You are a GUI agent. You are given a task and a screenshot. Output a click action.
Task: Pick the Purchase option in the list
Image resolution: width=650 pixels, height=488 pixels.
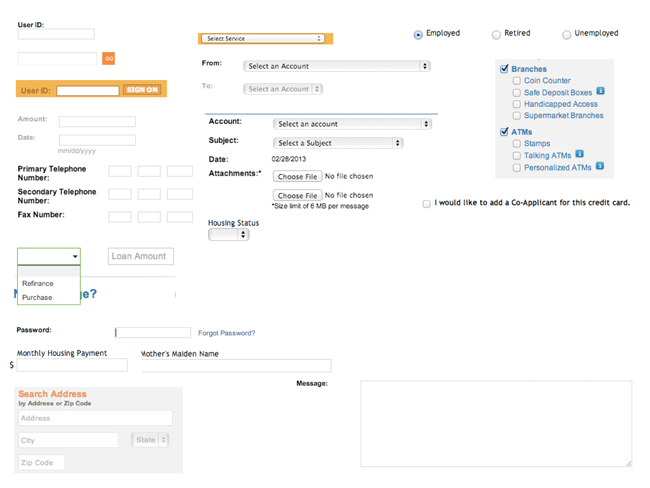37,297
